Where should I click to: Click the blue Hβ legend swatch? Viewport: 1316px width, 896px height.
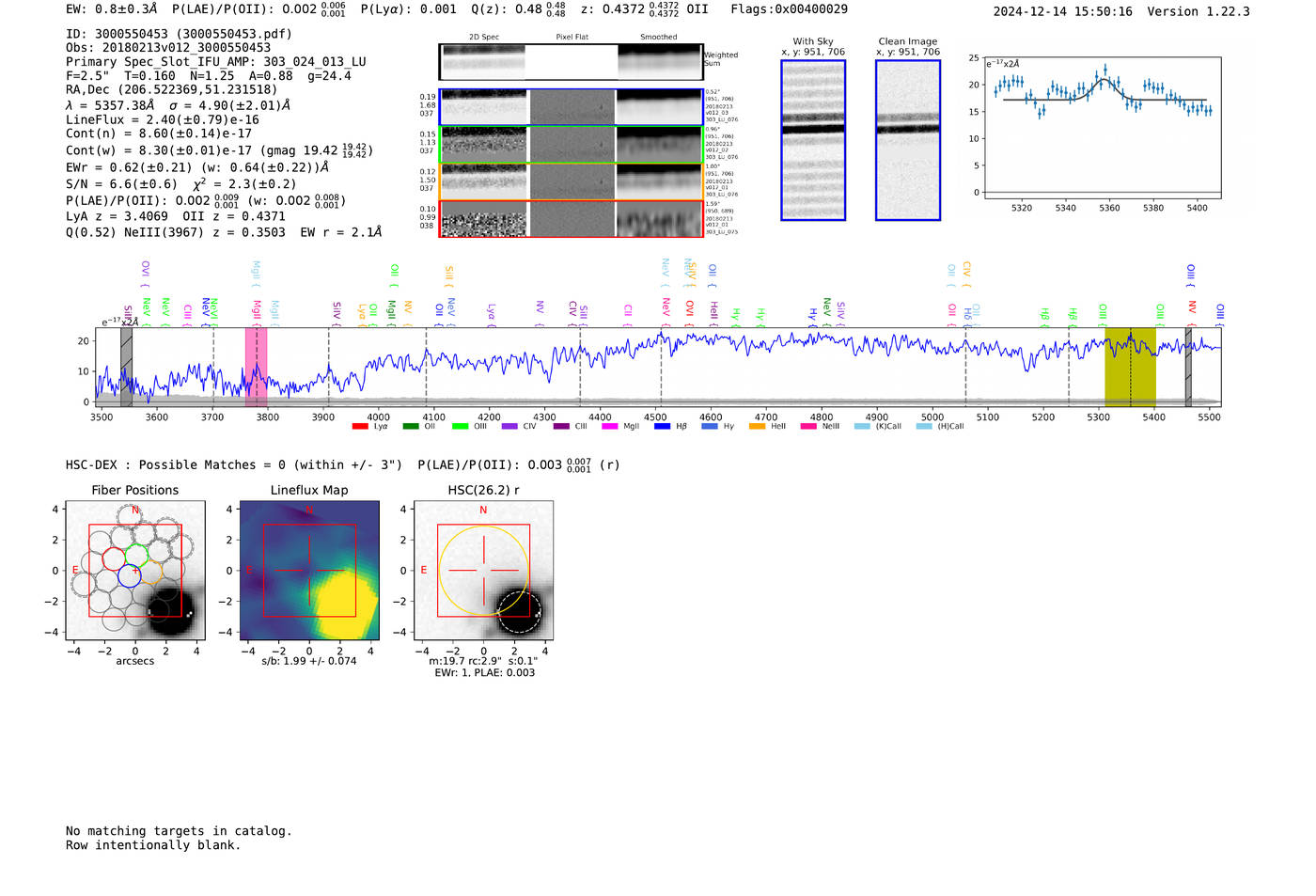pos(663,427)
